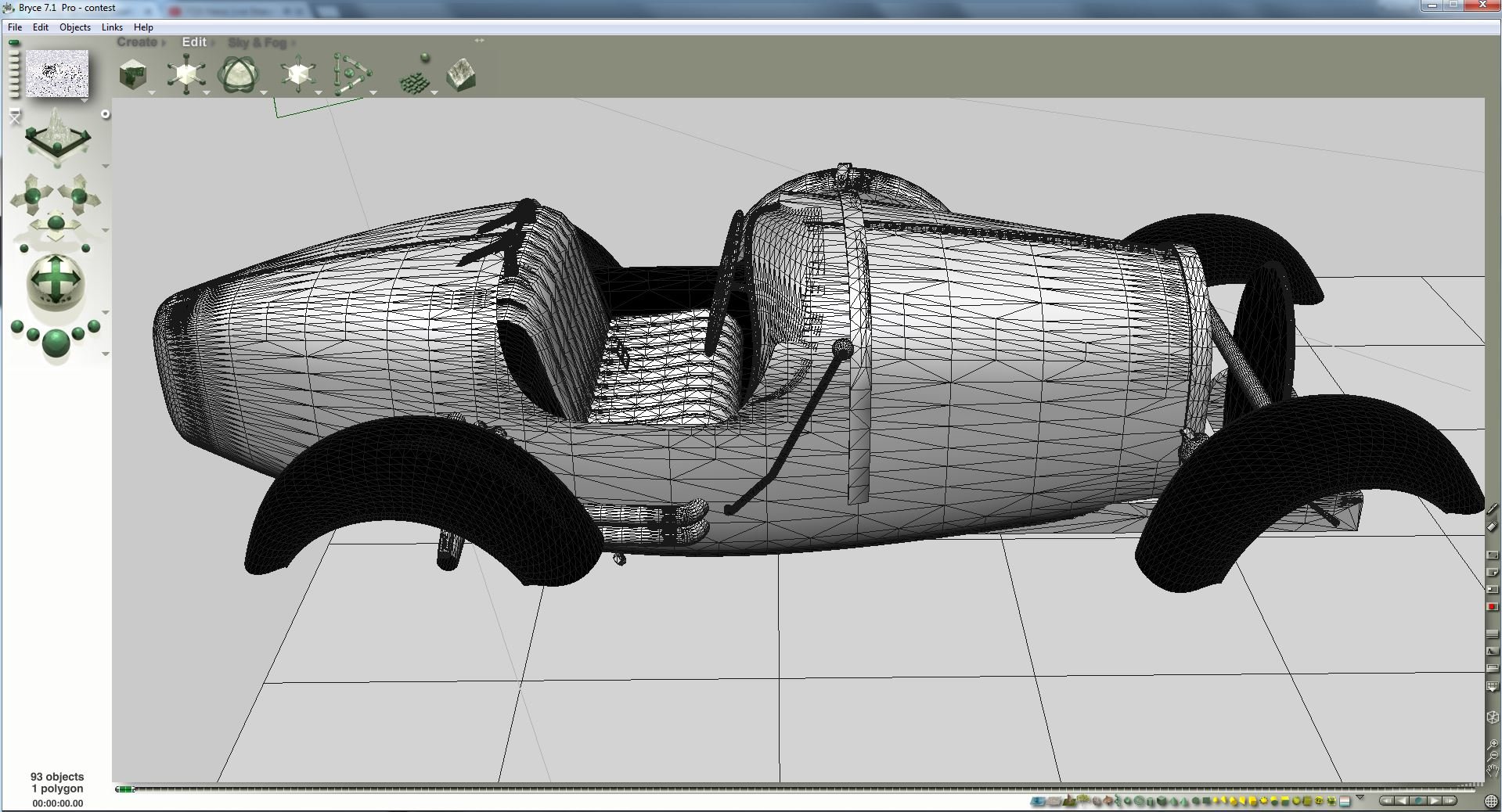Click the palette width double-arrow toggle
This screenshot has width=1502, height=812.
click(x=479, y=41)
